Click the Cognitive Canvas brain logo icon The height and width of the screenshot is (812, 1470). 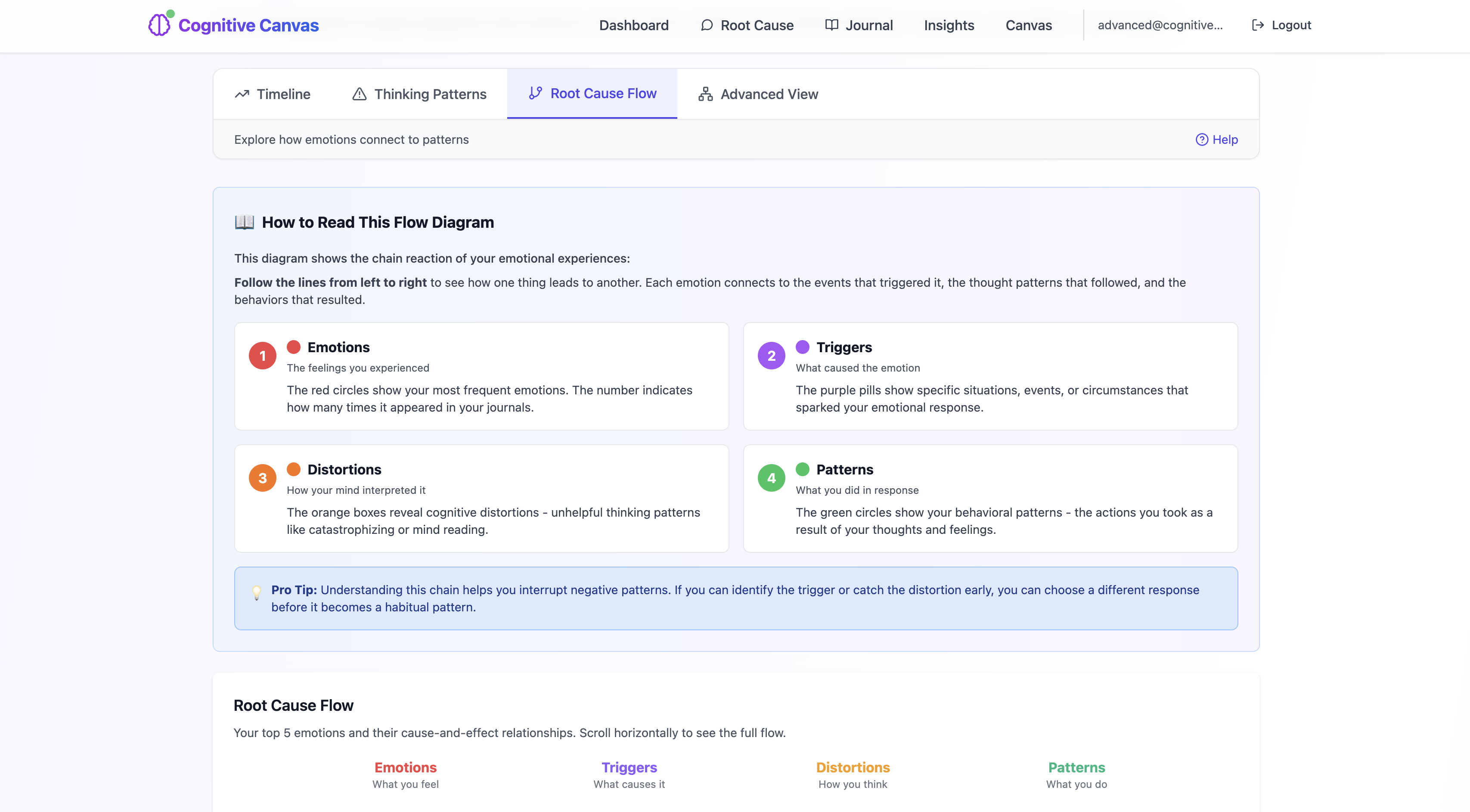pyautogui.click(x=159, y=25)
